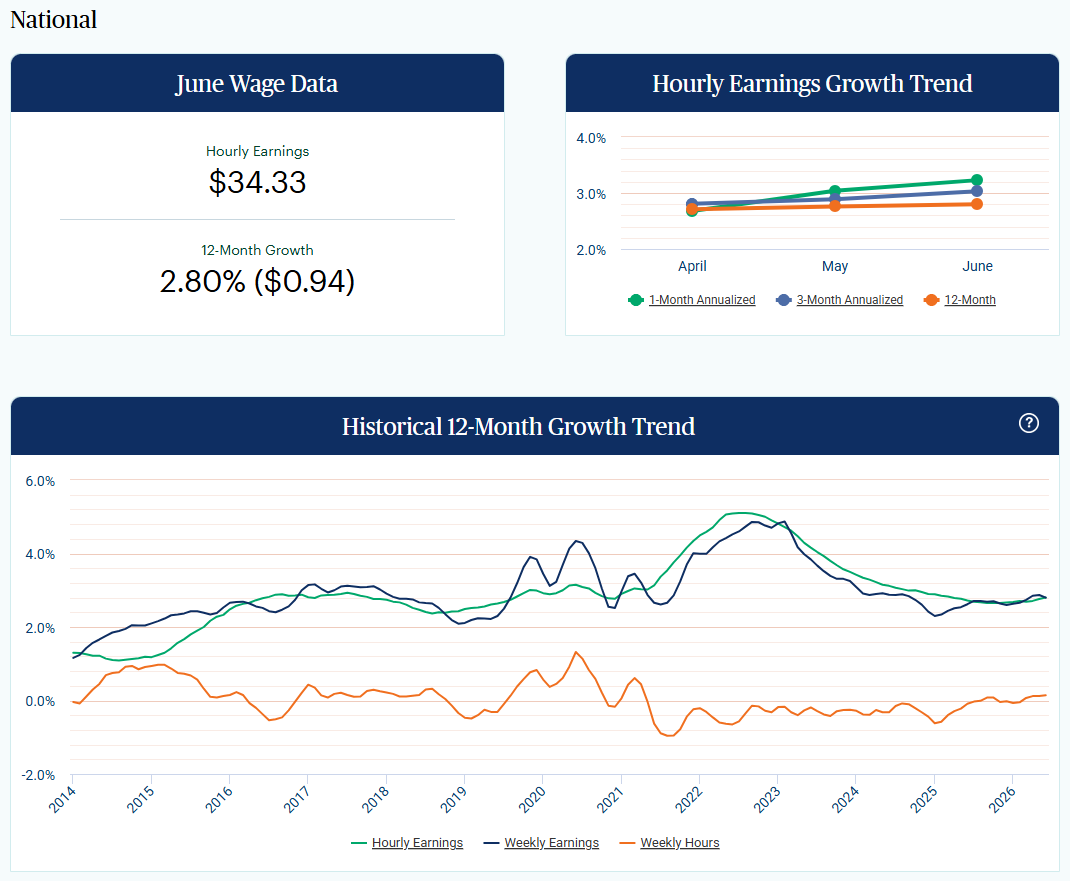1070x881 pixels.
Task: Click the green May data point
Action: (x=835, y=191)
